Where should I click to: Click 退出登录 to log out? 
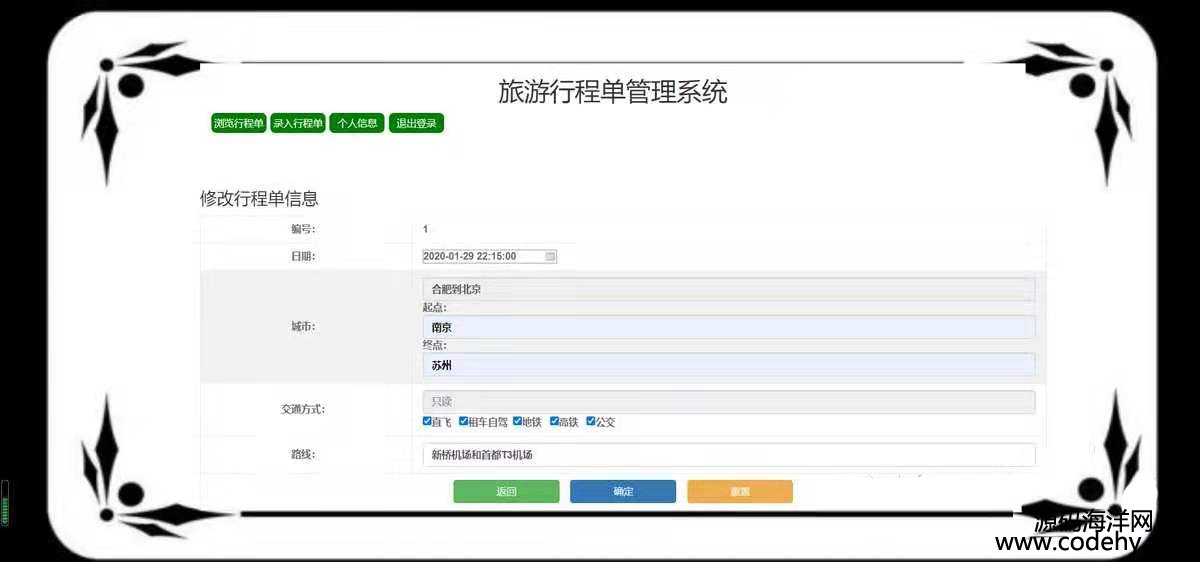[x=416, y=123]
